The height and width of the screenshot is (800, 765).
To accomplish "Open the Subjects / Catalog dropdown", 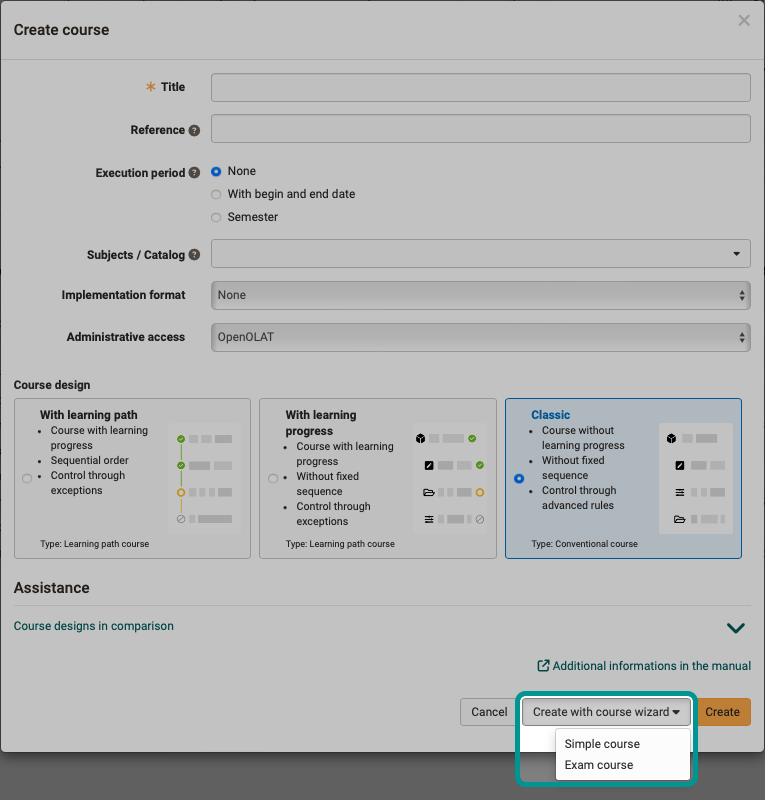I will [x=480, y=254].
